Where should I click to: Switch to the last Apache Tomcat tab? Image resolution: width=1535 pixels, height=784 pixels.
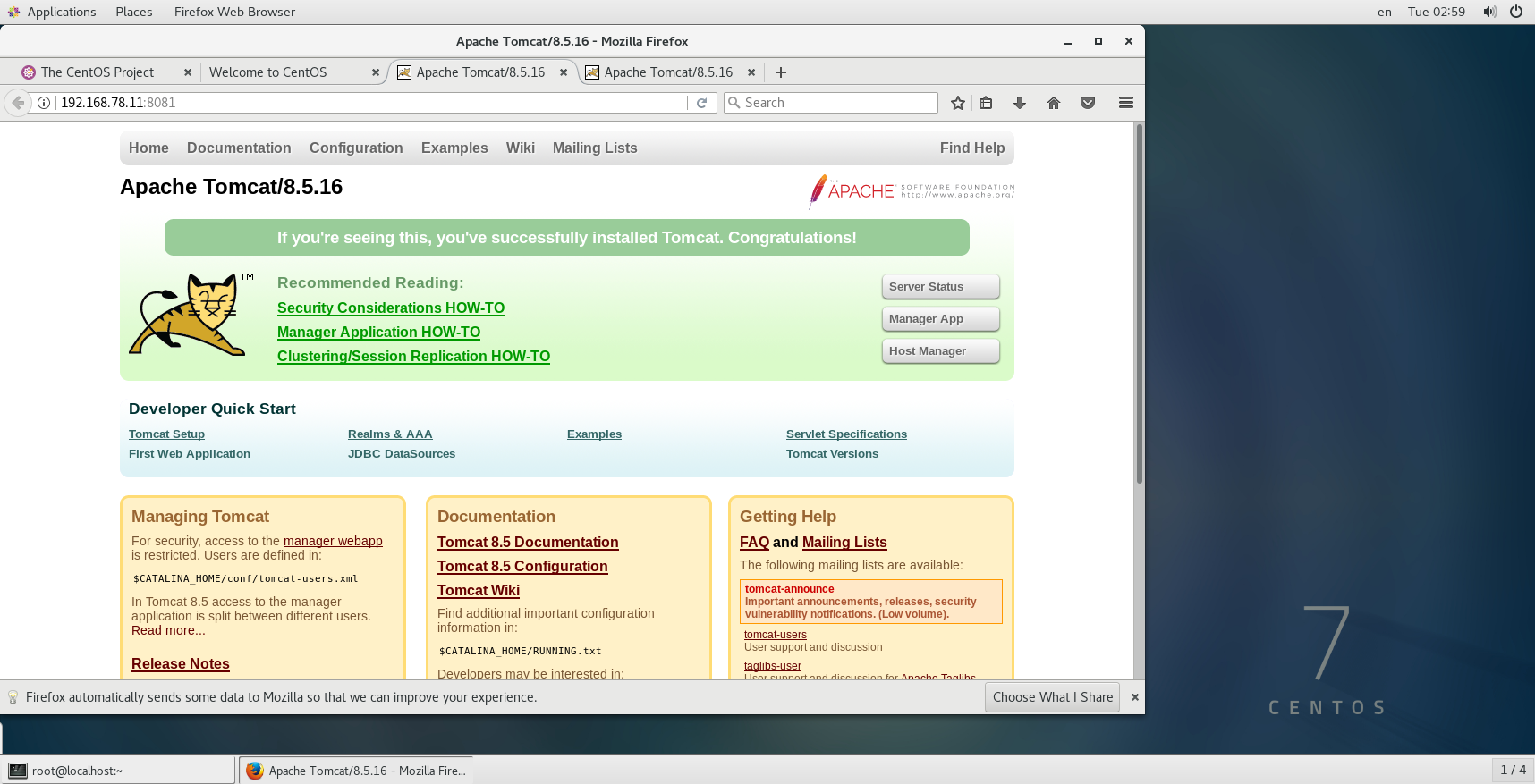pyautogui.click(x=668, y=72)
